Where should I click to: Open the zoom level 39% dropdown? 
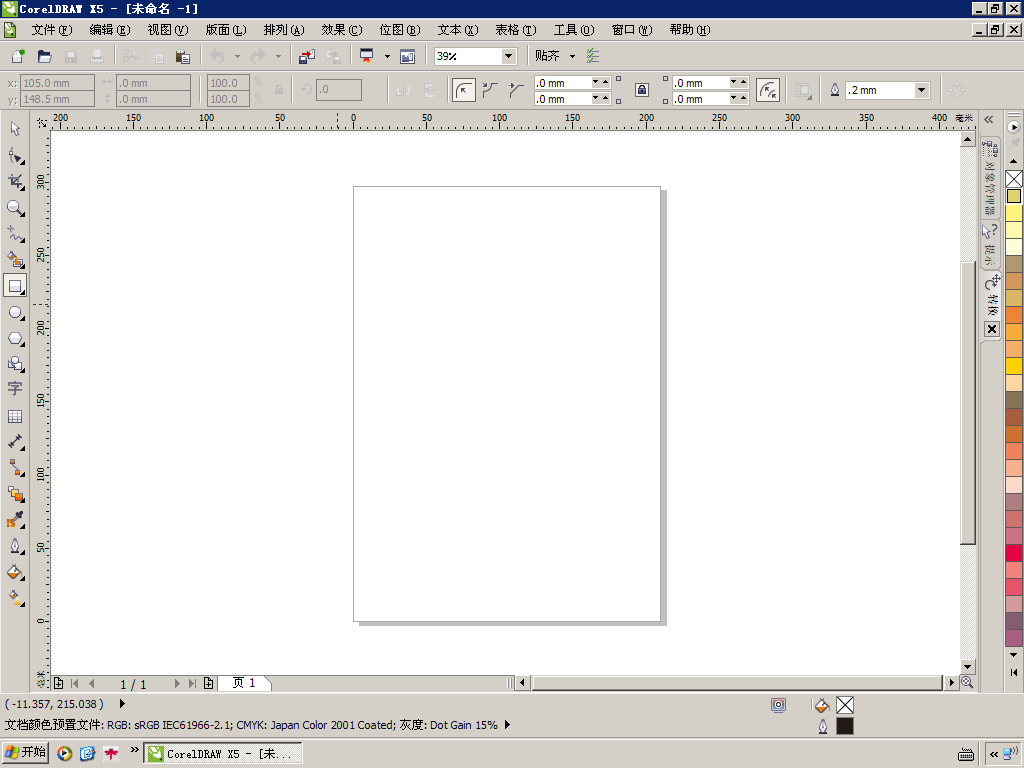[508, 56]
